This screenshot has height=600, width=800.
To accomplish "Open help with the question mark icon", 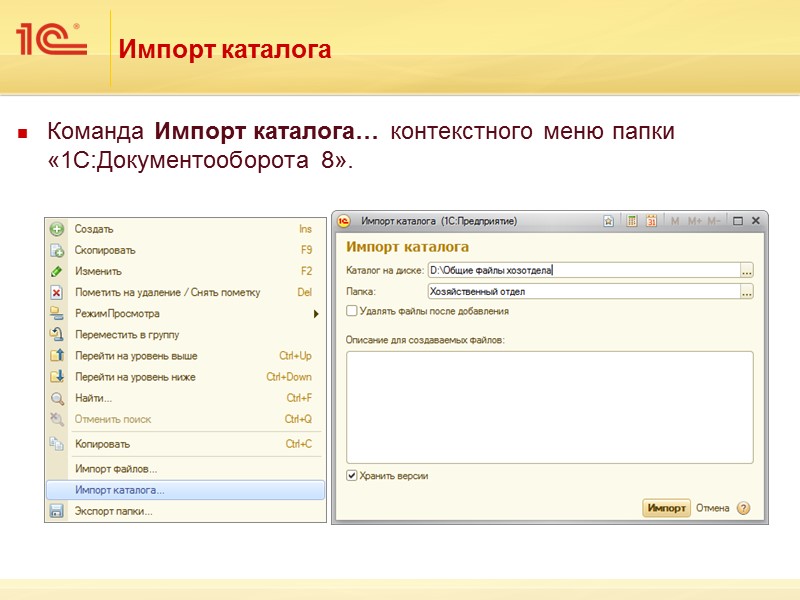I will 744,508.
